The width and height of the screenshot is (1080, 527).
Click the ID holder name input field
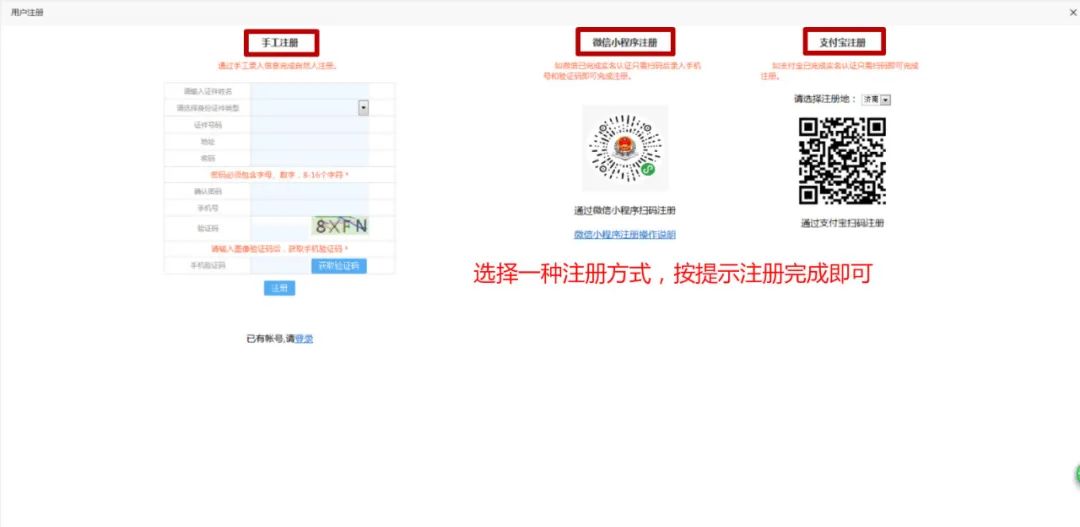click(x=310, y=91)
